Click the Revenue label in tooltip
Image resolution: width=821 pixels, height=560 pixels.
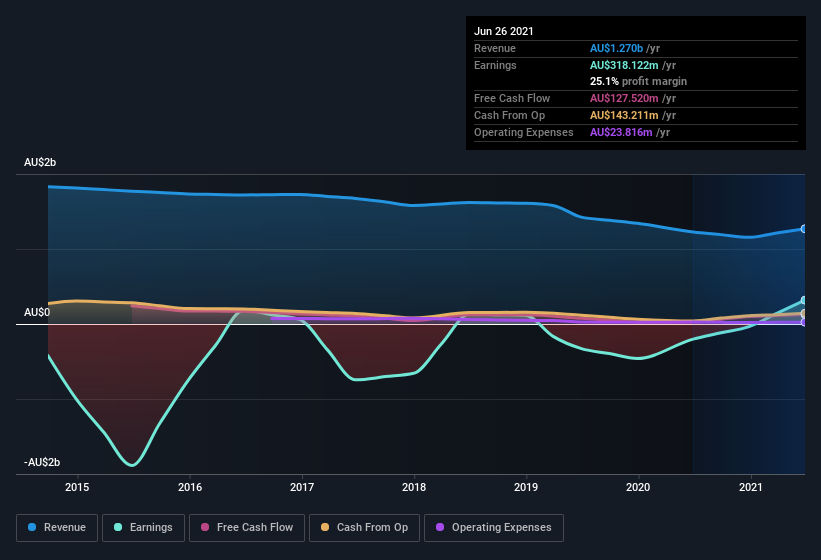tap(495, 48)
